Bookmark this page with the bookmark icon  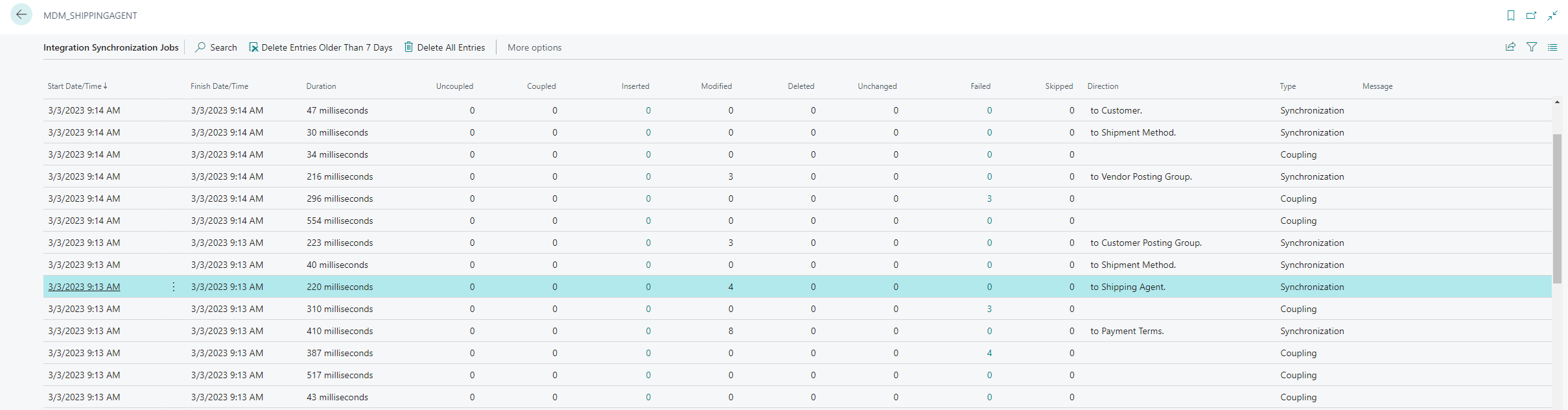[x=1510, y=16]
